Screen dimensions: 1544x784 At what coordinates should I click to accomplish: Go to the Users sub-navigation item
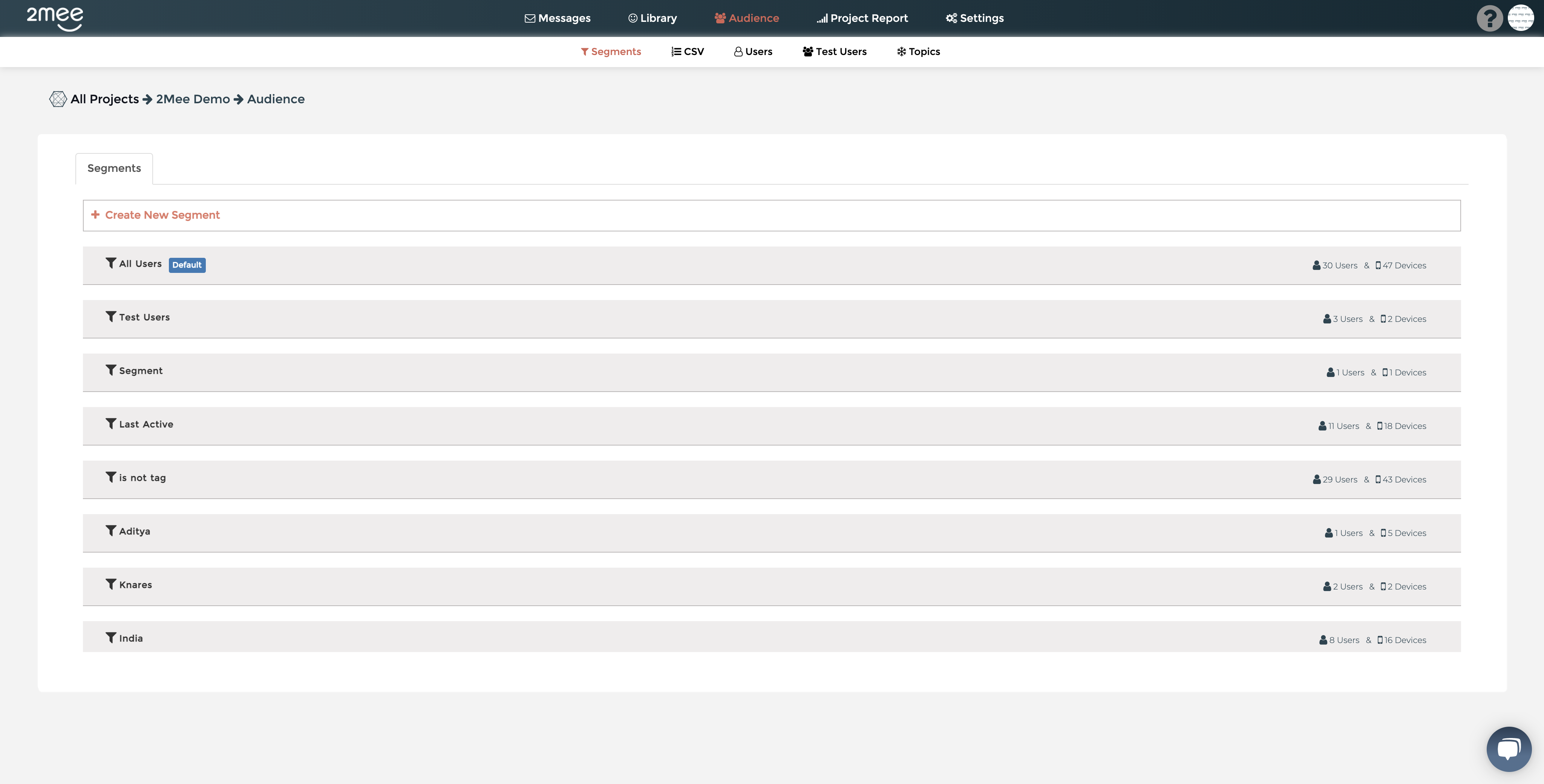753,52
